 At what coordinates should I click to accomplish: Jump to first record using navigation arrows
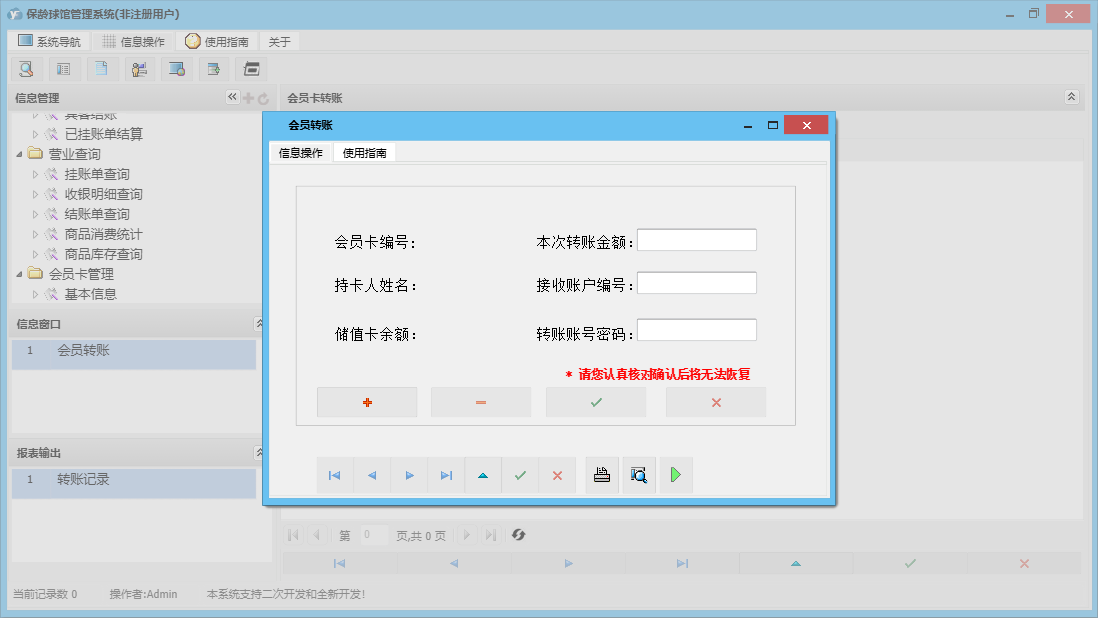(x=335, y=475)
